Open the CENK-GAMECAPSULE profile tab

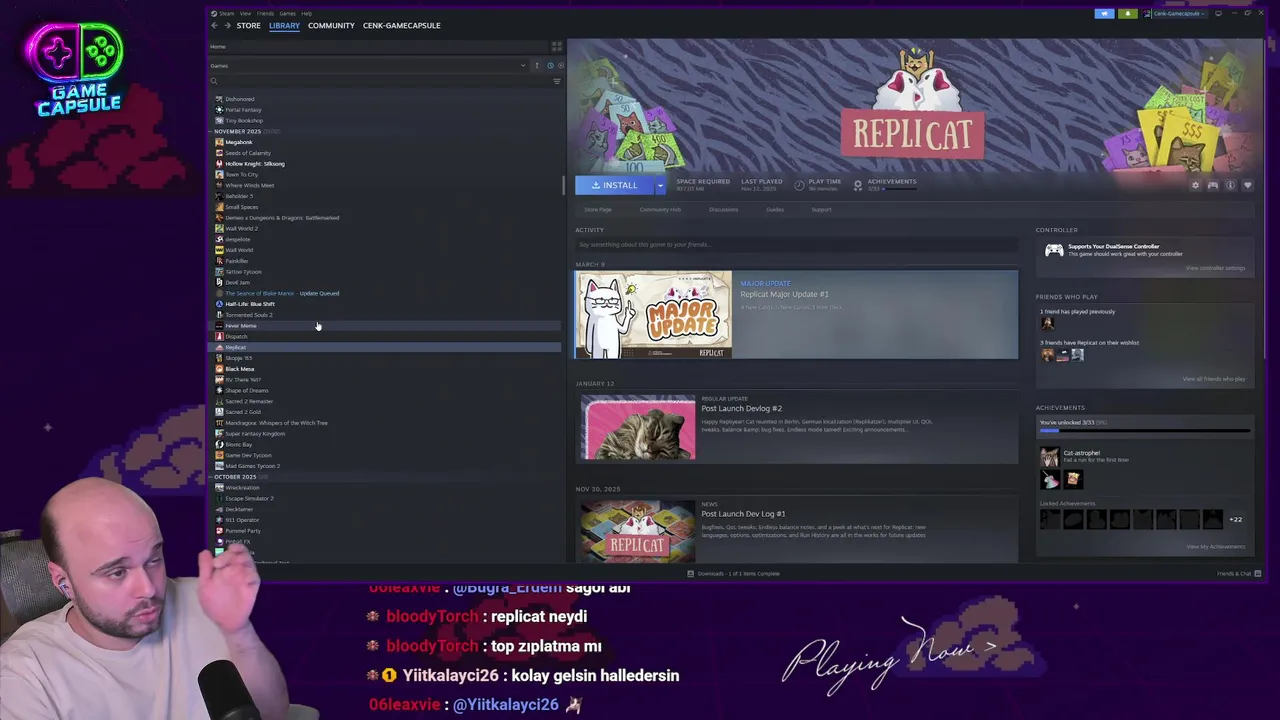pos(401,25)
